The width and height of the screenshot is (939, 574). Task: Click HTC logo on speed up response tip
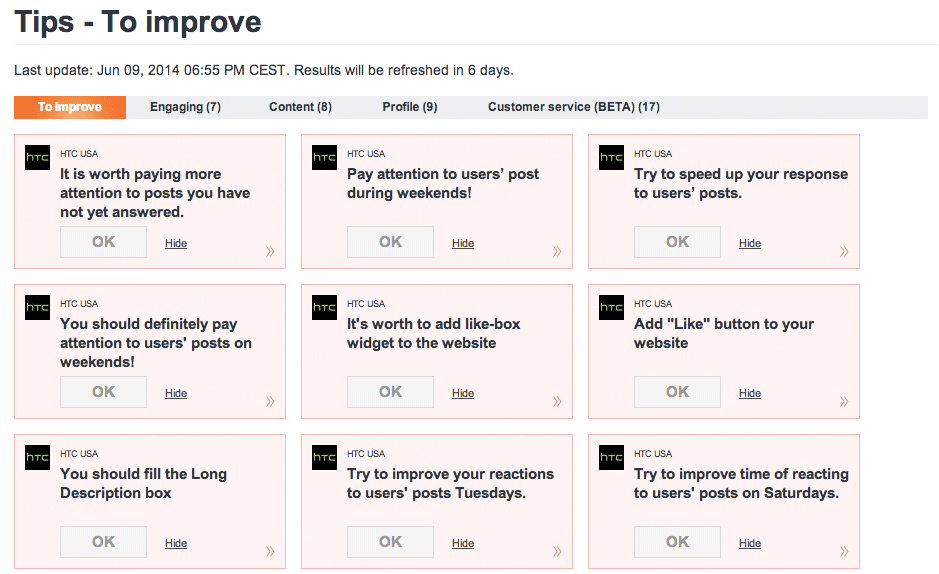coord(611,158)
